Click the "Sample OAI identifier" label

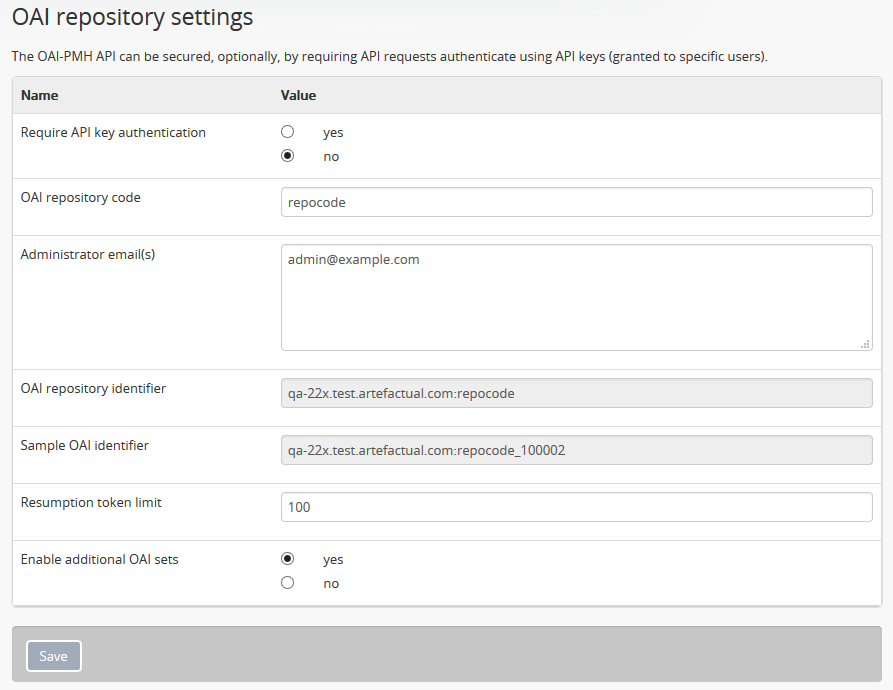tap(85, 445)
